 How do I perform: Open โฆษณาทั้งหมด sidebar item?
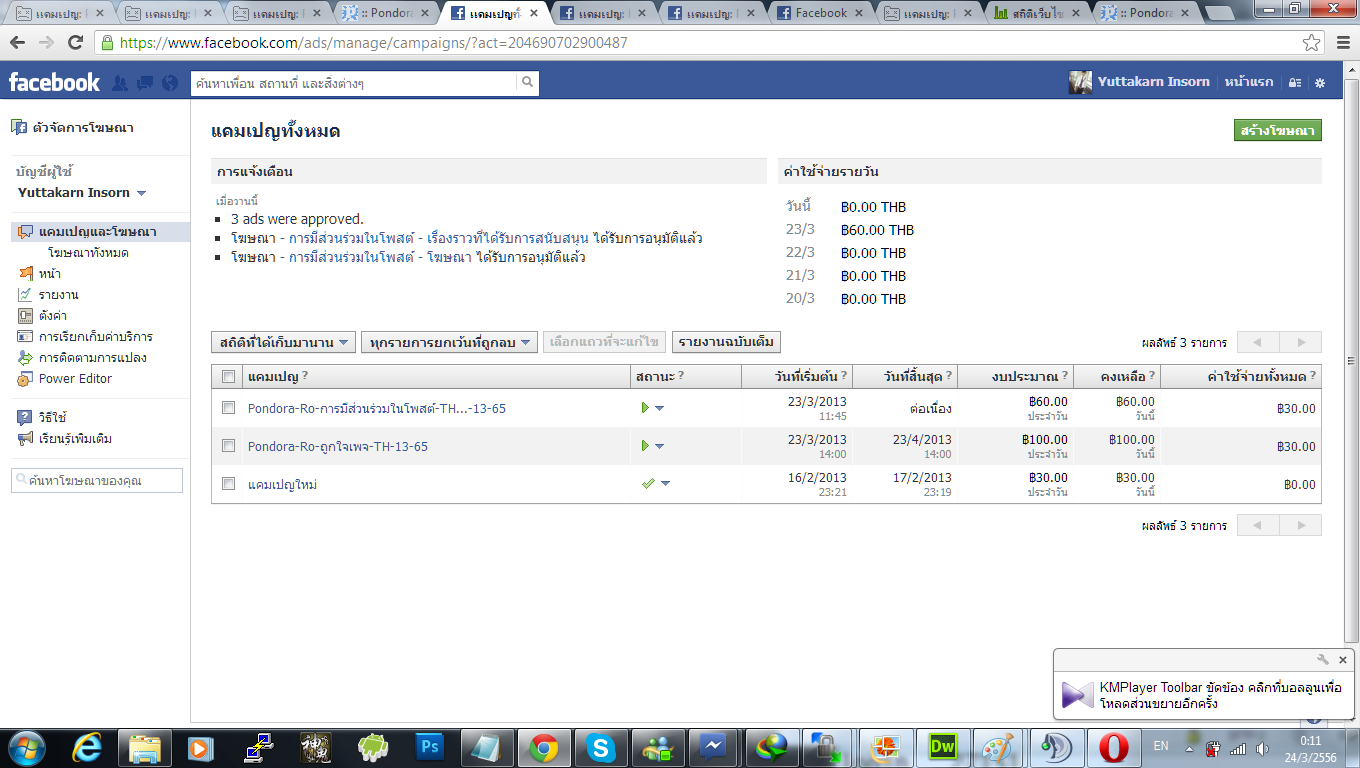coord(88,253)
